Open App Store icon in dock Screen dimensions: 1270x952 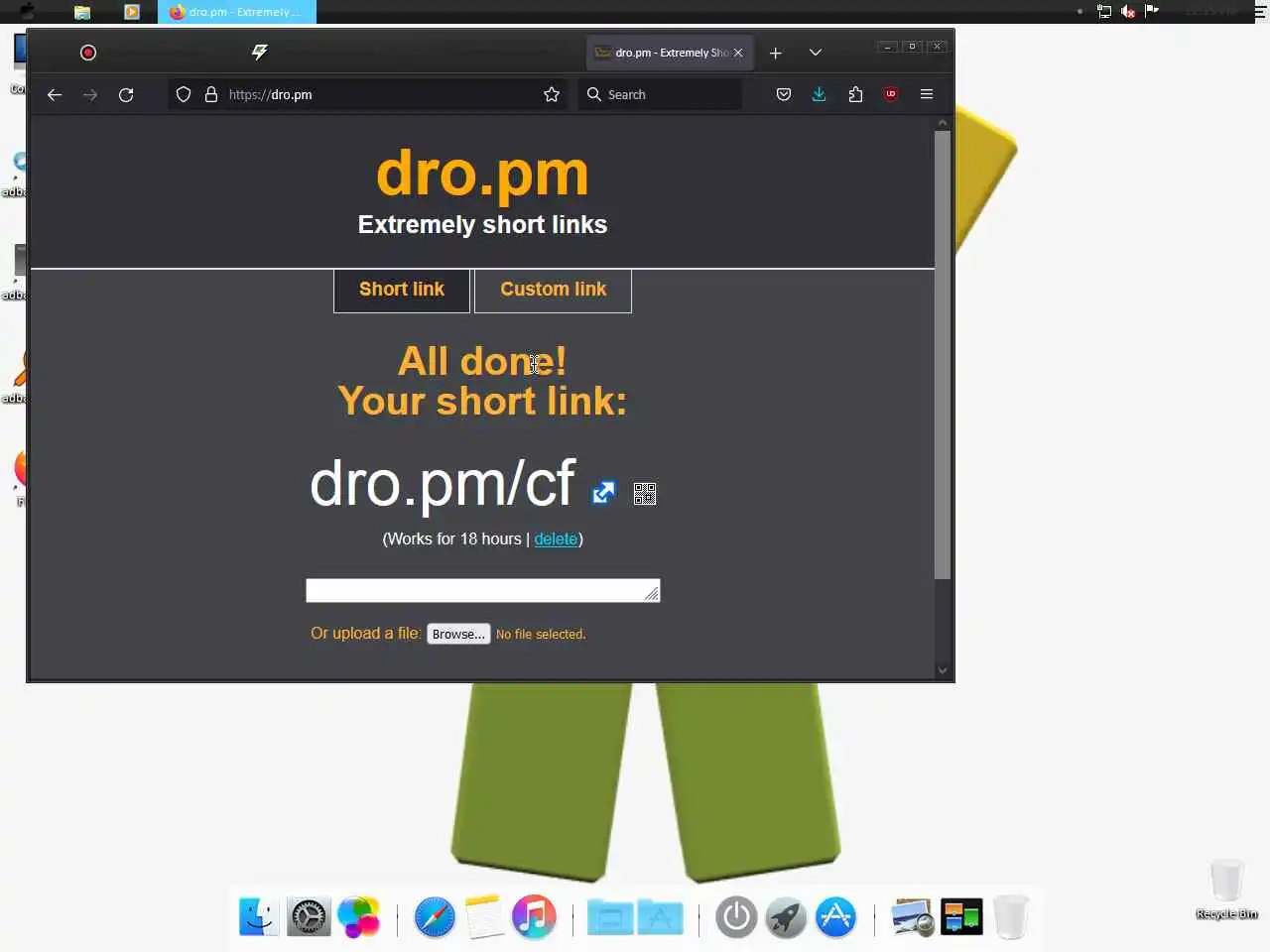click(x=835, y=916)
